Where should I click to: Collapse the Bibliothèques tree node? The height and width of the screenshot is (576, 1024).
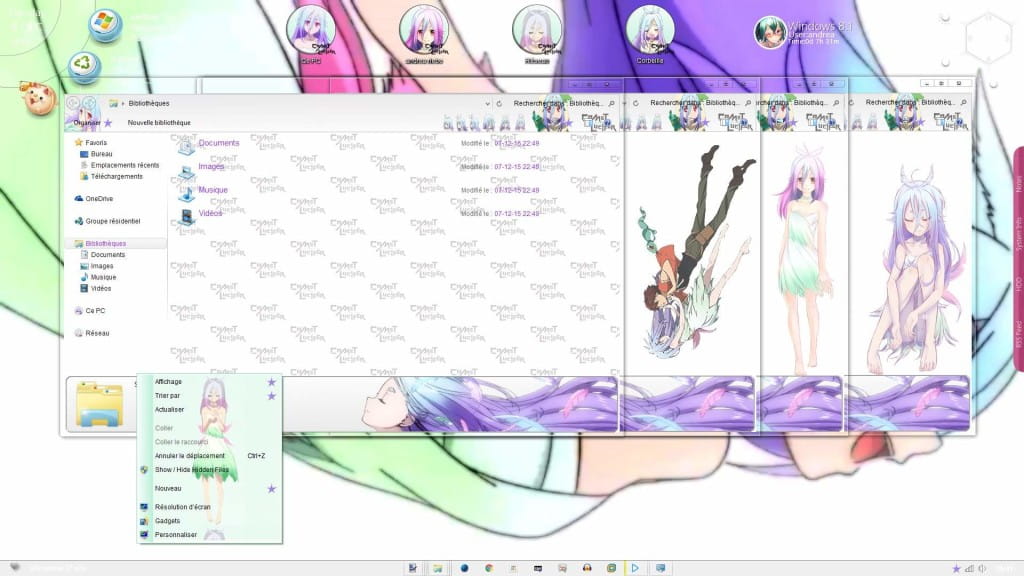[70, 242]
